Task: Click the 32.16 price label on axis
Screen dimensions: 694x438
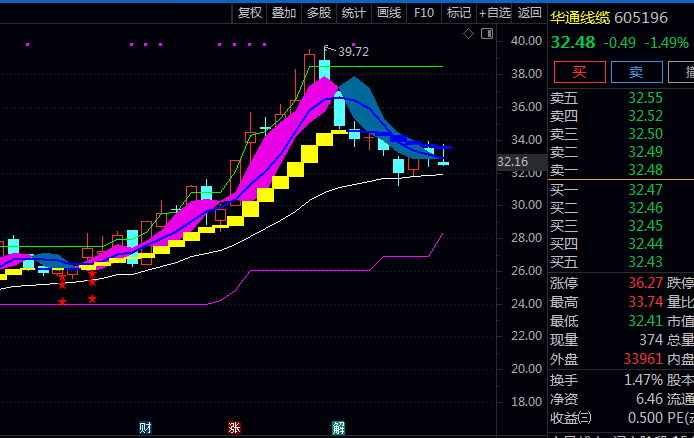Action: pyautogui.click(x=512, y=162)
